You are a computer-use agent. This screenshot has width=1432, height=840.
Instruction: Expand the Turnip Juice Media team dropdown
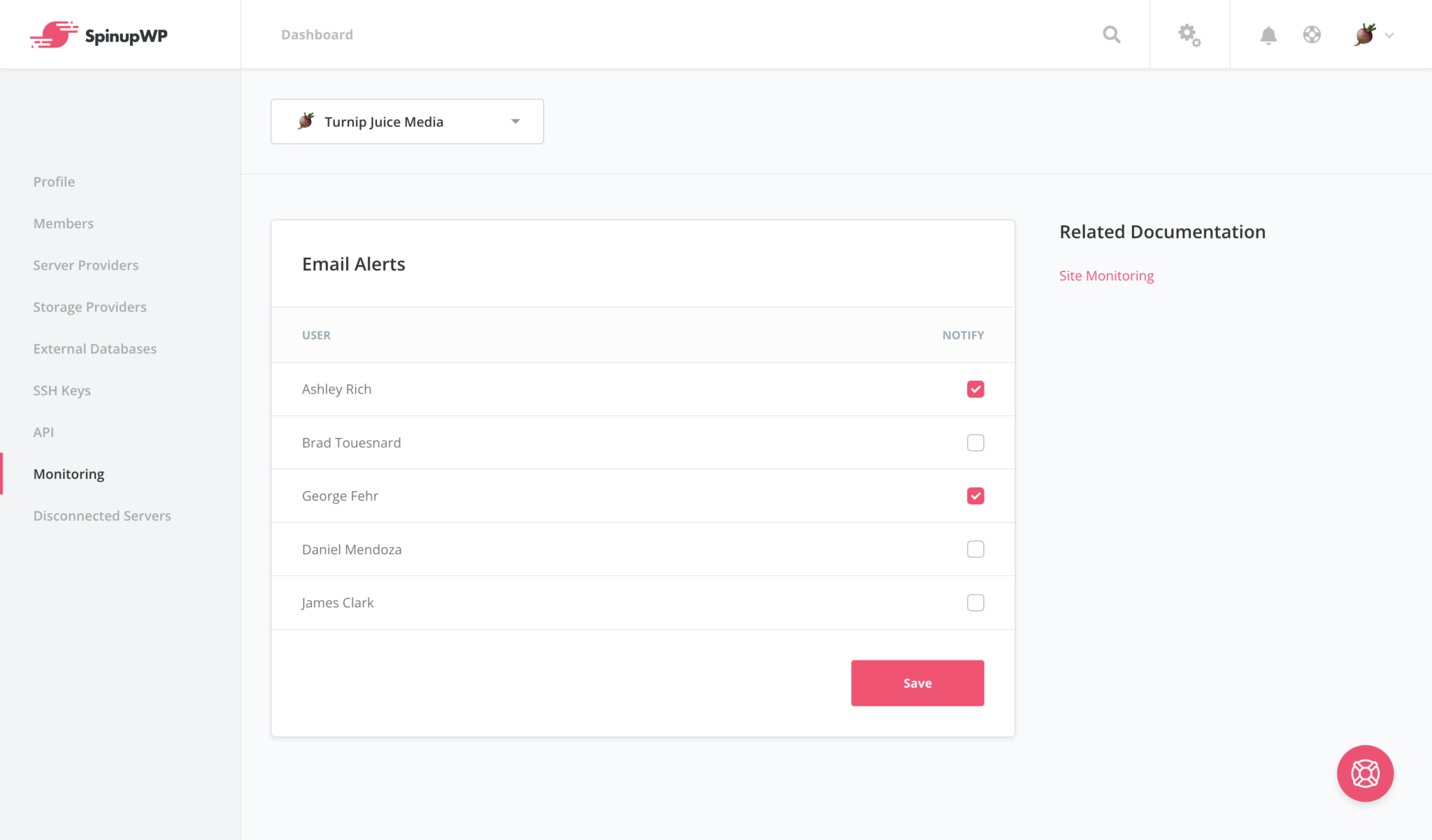point(515,121)
